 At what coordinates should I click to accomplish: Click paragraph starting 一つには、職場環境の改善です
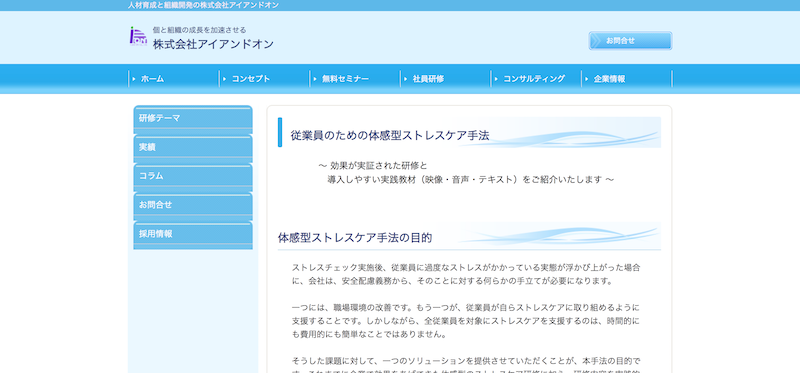[466, 321]
